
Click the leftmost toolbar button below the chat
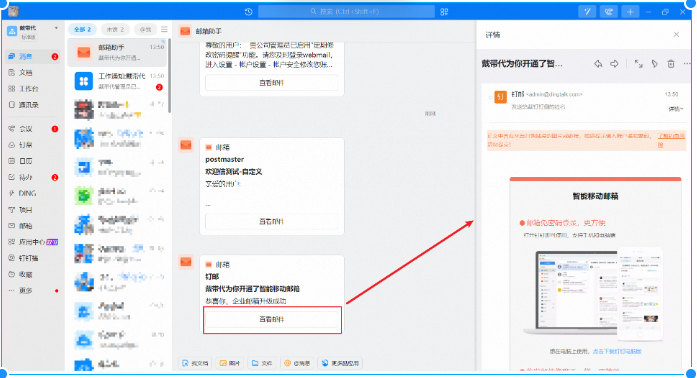[195, 363]
